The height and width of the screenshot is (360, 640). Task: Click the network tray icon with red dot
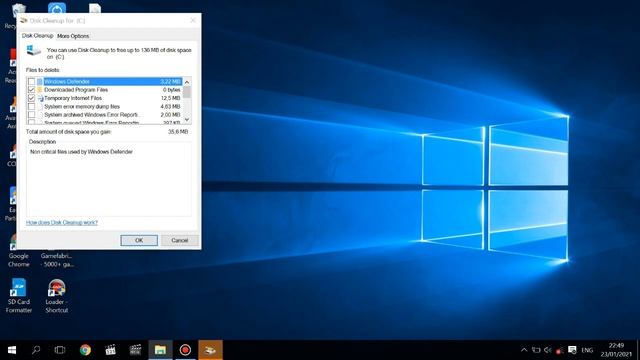point(560,350)
